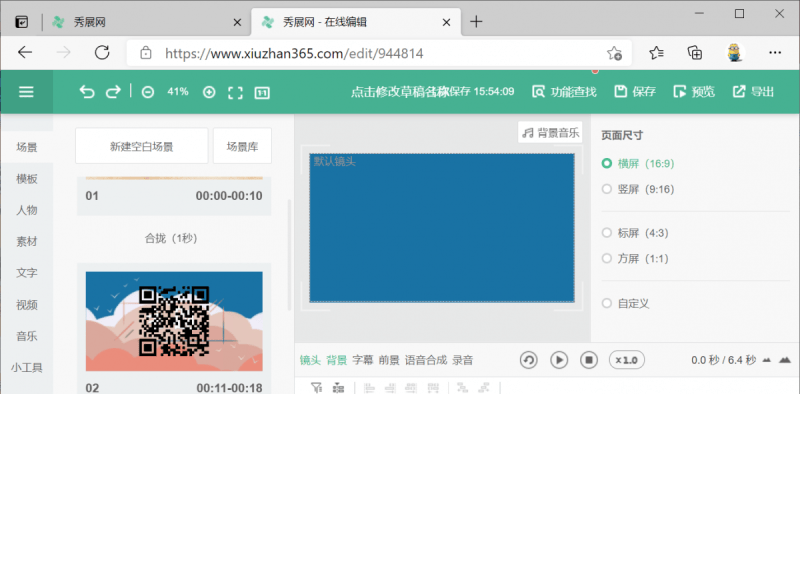Click the fullscreen preview icon in toolbar

tap(235, 91)
